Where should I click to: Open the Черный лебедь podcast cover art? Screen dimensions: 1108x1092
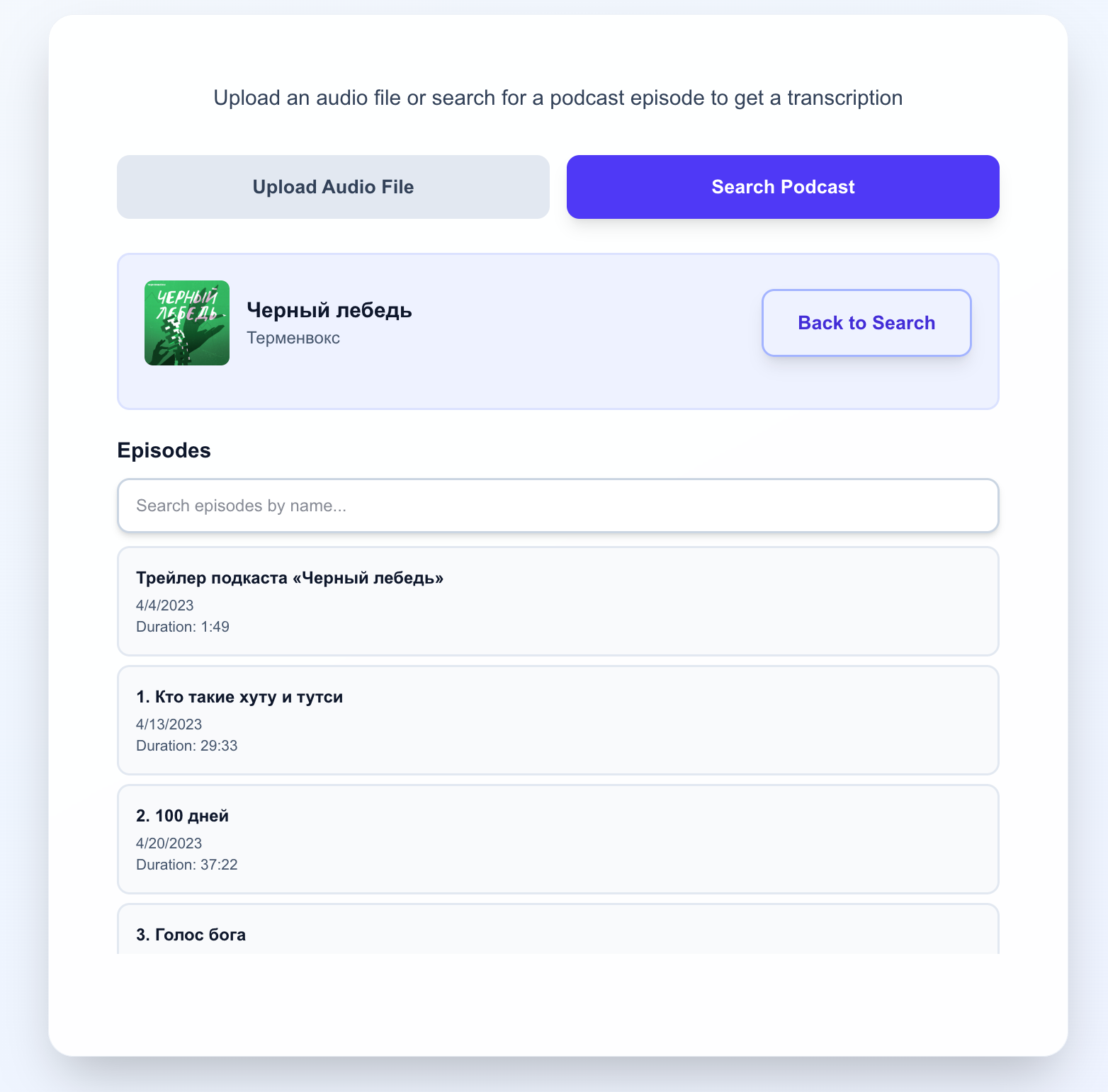coord(187,323)
